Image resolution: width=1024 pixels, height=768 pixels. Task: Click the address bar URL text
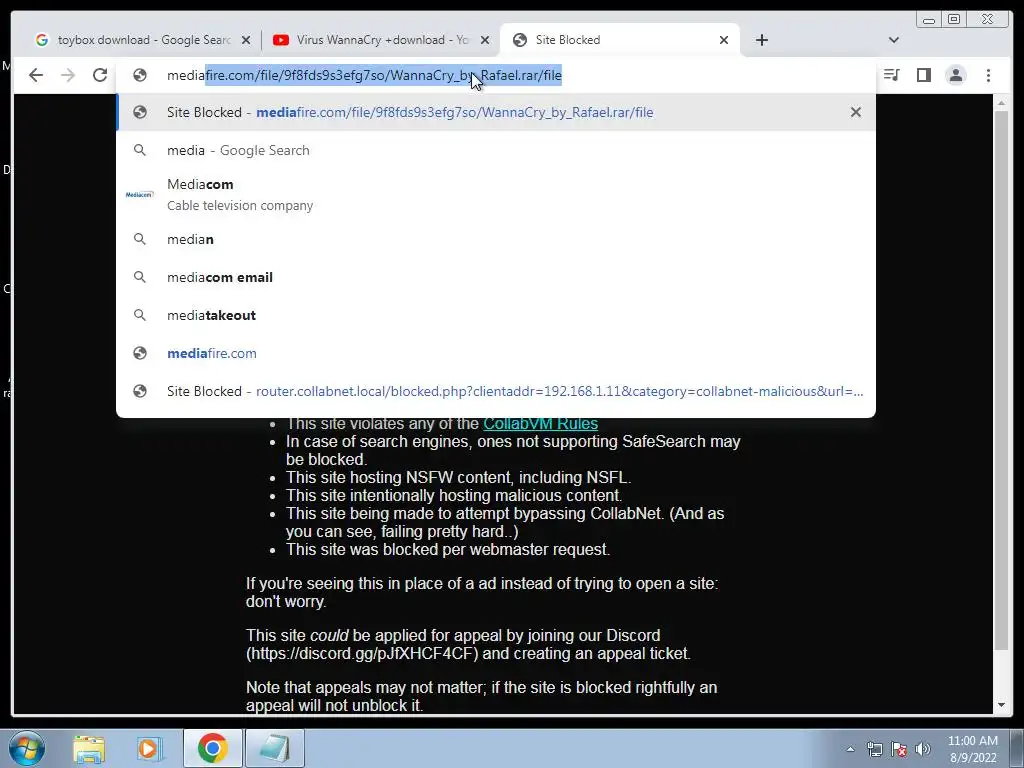[x=364, y=76]
